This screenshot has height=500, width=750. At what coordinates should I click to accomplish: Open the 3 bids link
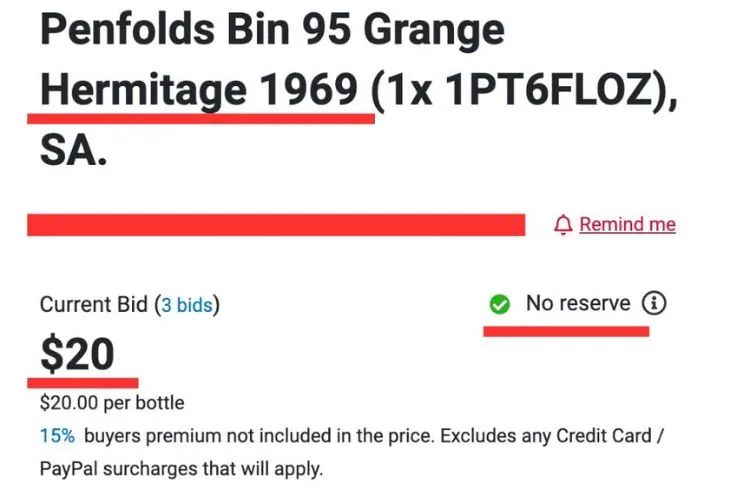(188, 306)
